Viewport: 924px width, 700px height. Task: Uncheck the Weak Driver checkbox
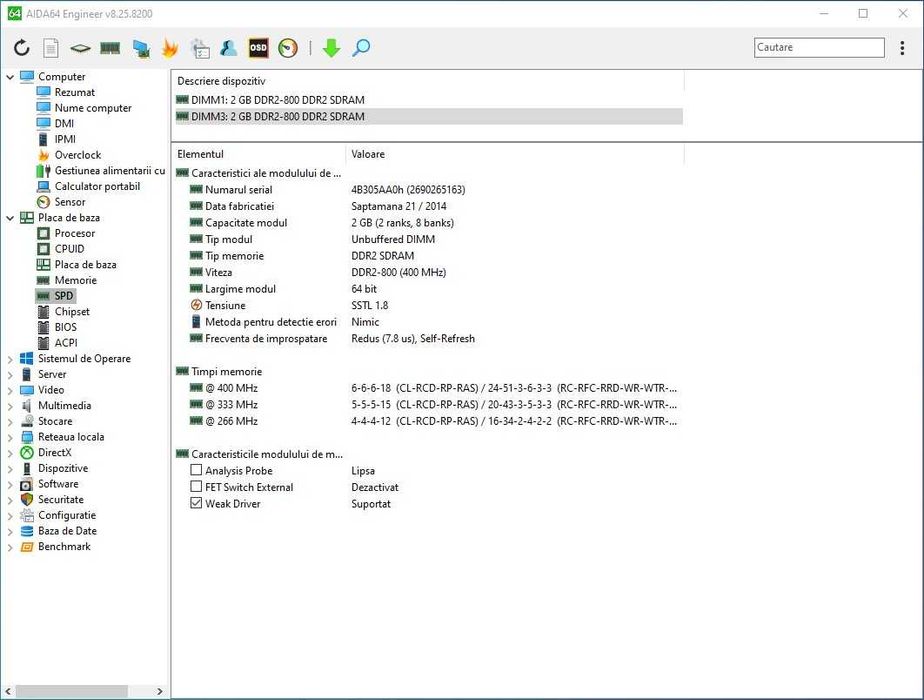pyautogui.click(x=196, y=503)
